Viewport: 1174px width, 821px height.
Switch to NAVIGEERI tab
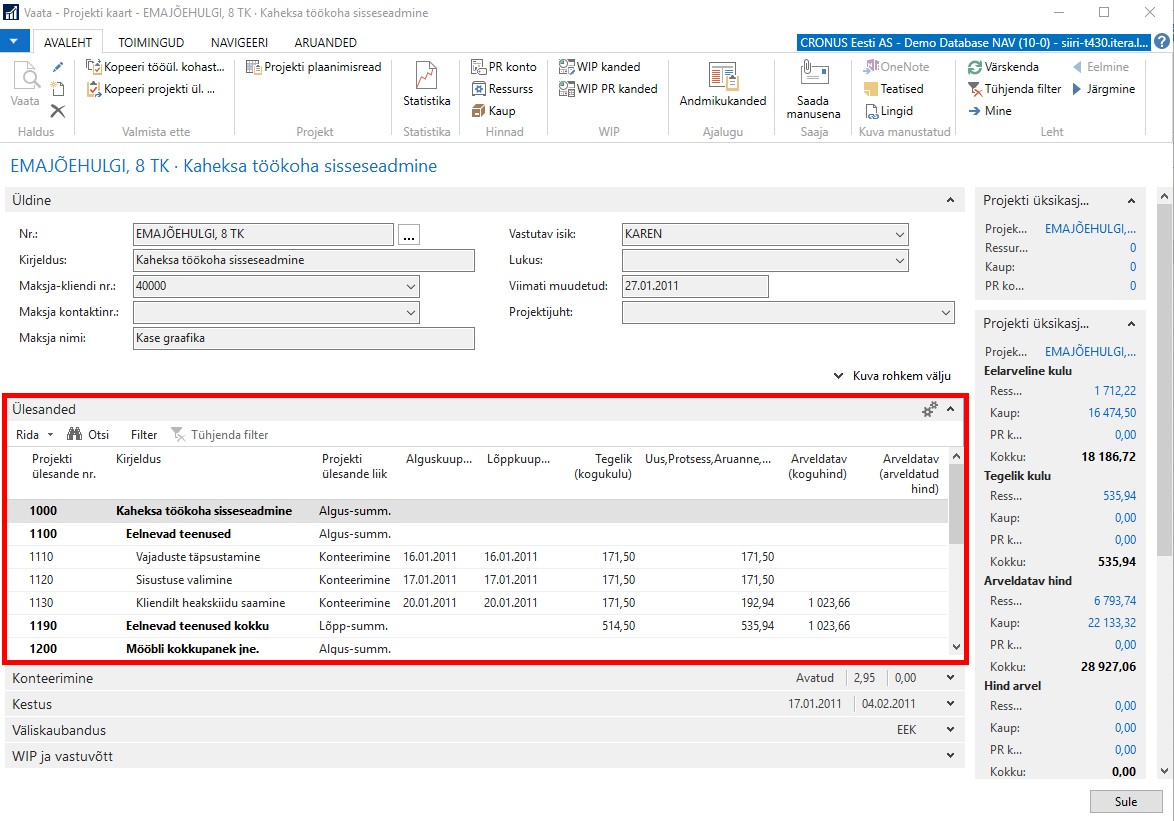tap(239, 43)
